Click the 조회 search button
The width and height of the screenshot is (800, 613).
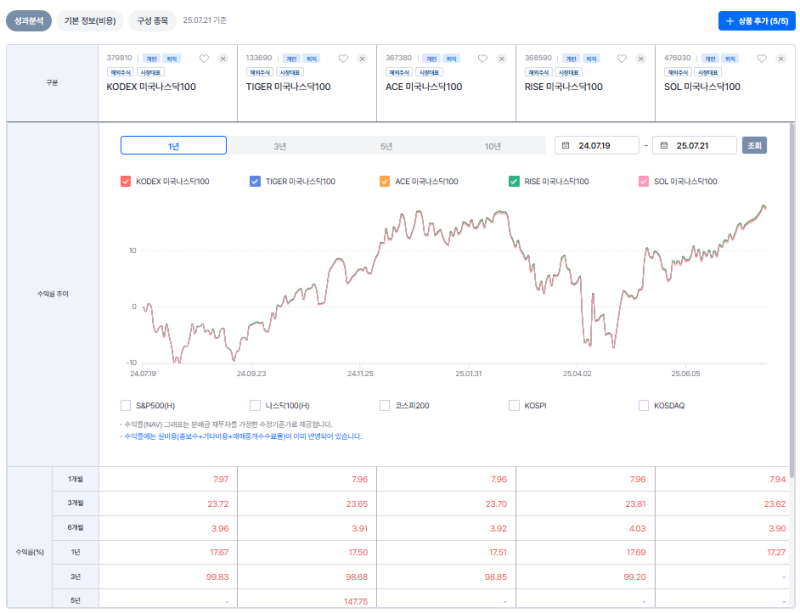pyautogui.click(x=755, y=144)
